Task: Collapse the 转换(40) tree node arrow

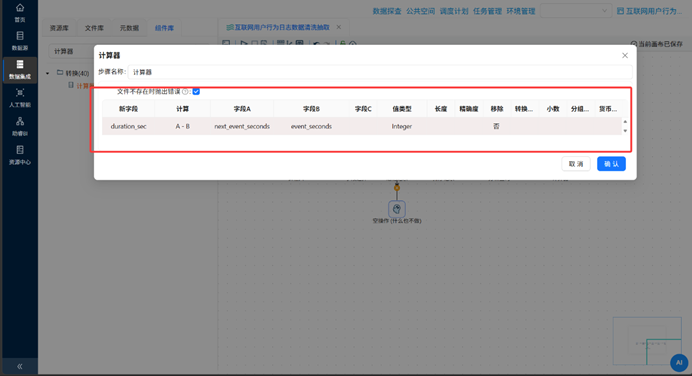Action: [48, 73]
